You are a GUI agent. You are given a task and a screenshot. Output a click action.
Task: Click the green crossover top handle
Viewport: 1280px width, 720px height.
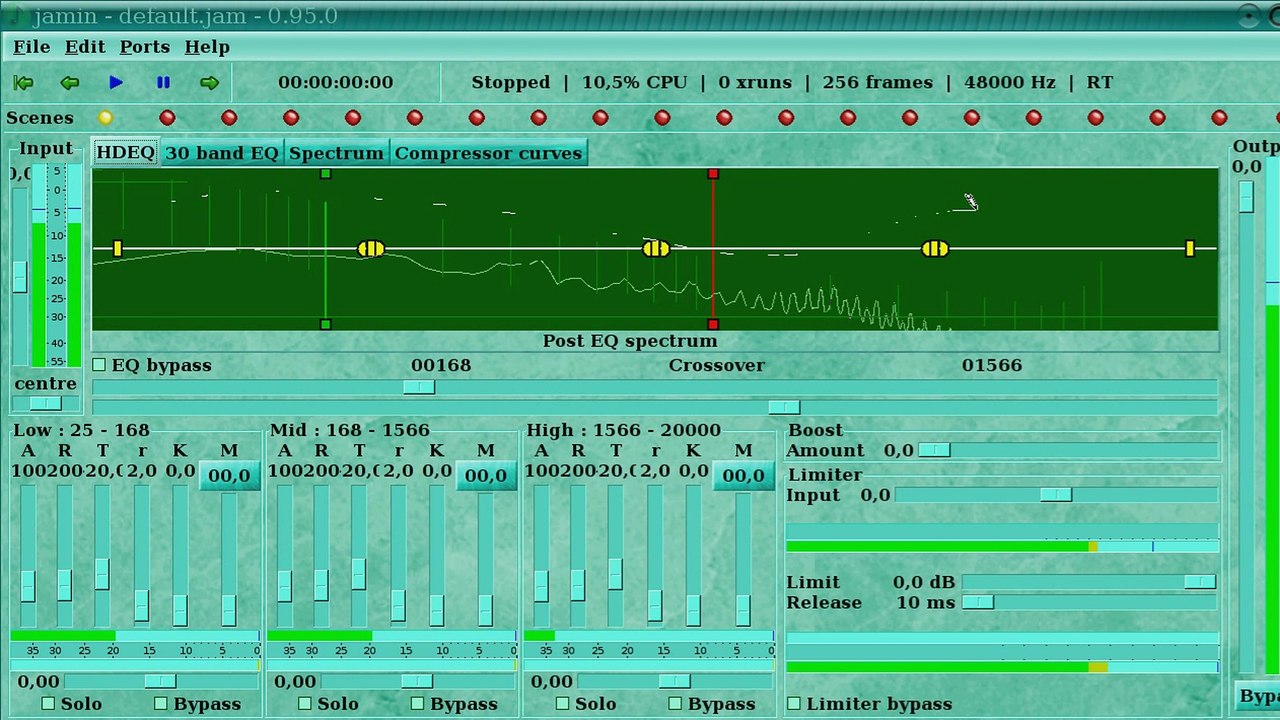pyautogui.click(x=325, y=174)
